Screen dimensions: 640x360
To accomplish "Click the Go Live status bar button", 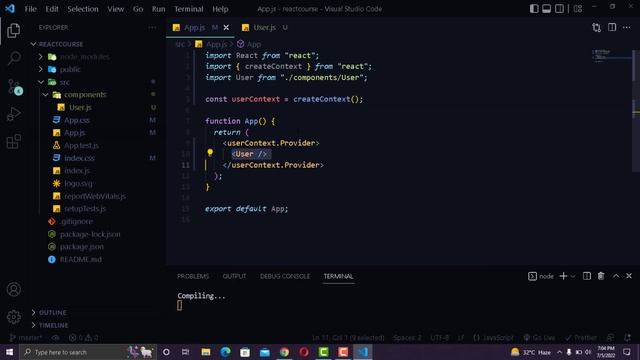I will click(539, 338).
